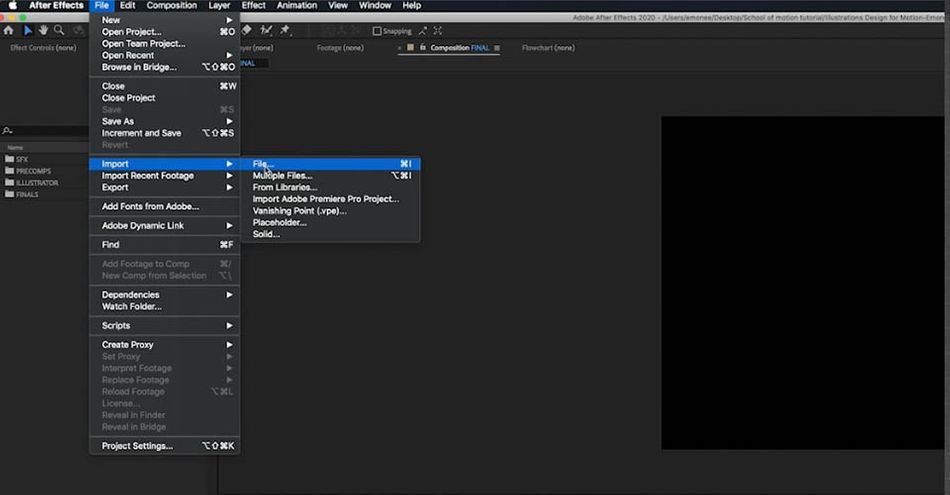Click the Composition FINAL lock icon
This screenshot has height=495, width=950.
(x=423, y=47)
